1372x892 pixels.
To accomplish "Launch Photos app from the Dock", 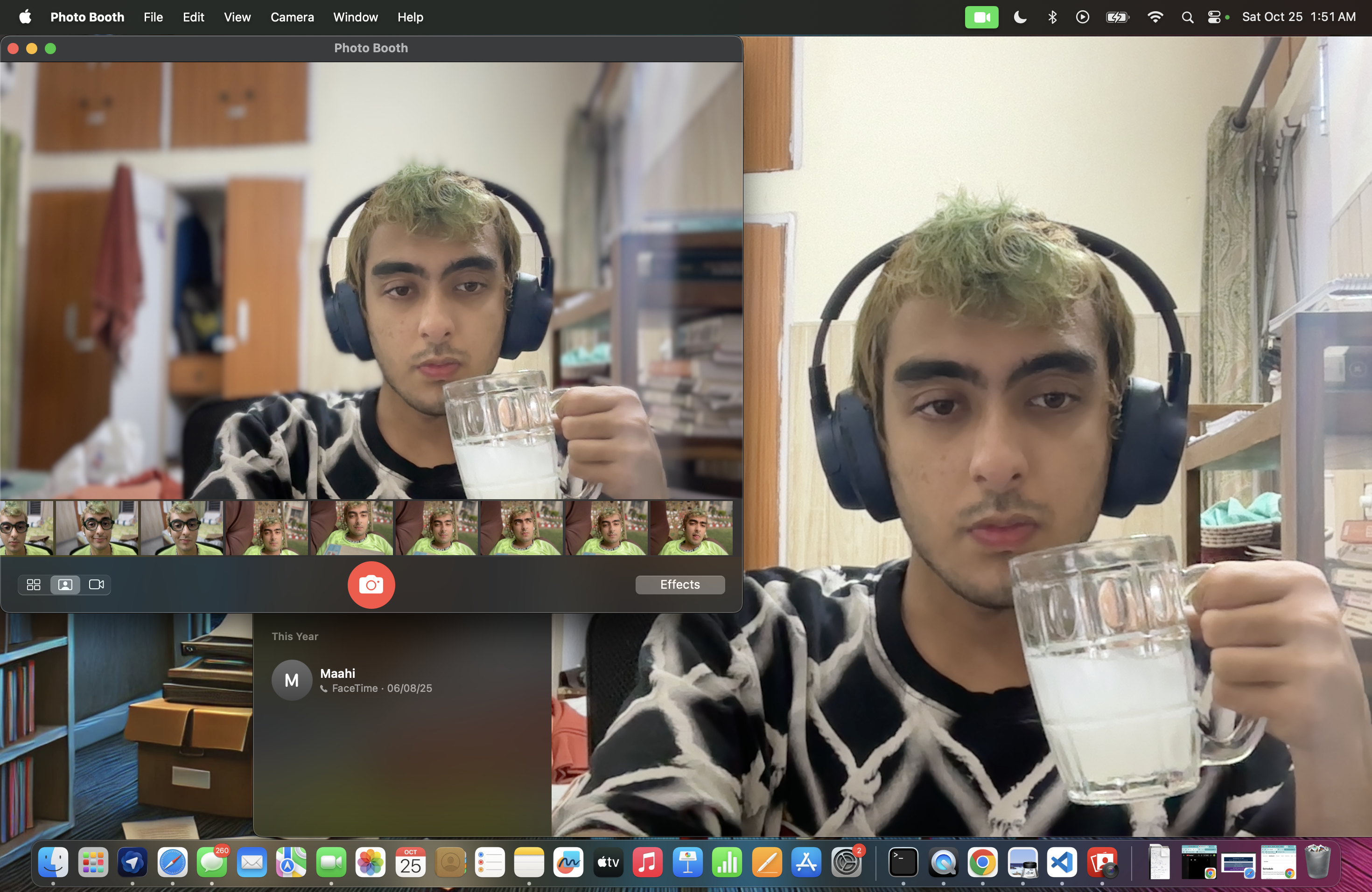I will point(370,863).
